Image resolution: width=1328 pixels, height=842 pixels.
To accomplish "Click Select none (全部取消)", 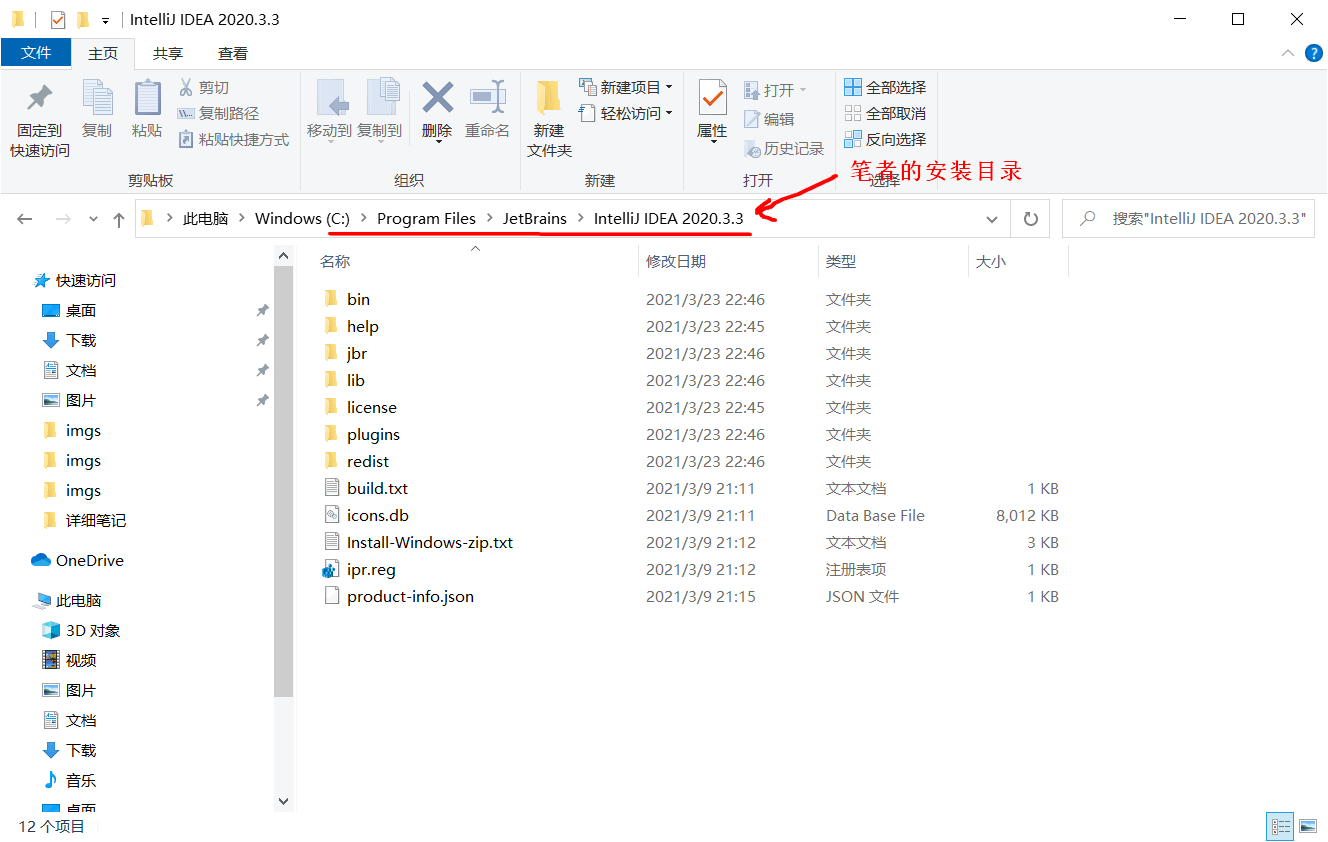I will (885, 113).
